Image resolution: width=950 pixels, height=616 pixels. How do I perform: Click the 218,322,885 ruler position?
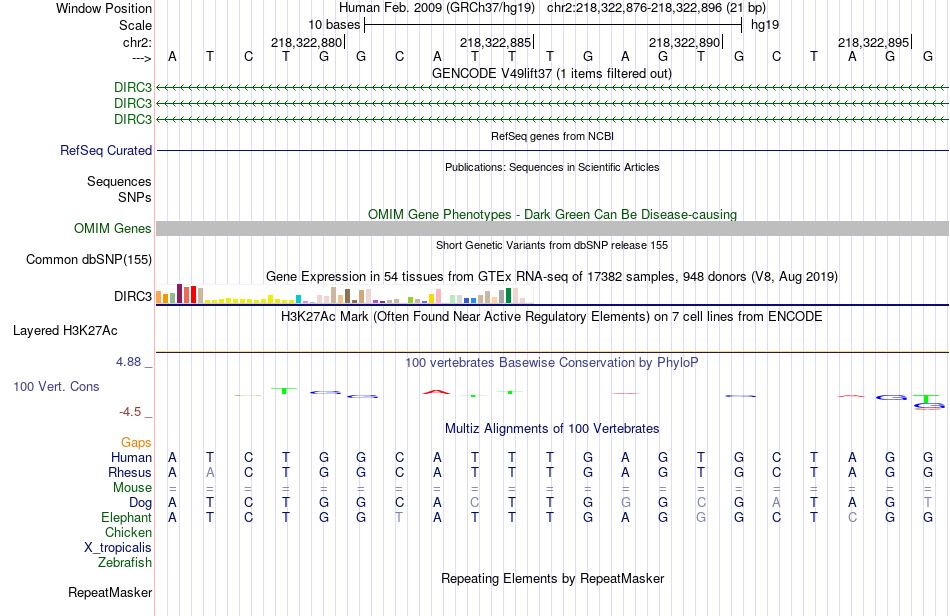click(x=496, y=42)
